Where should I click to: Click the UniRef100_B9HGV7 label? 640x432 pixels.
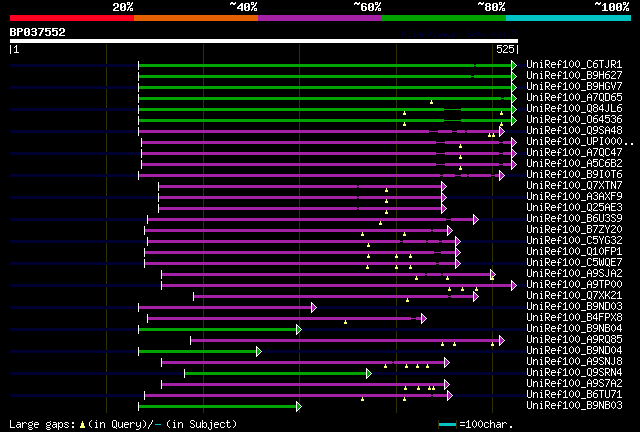pos(574,87)
